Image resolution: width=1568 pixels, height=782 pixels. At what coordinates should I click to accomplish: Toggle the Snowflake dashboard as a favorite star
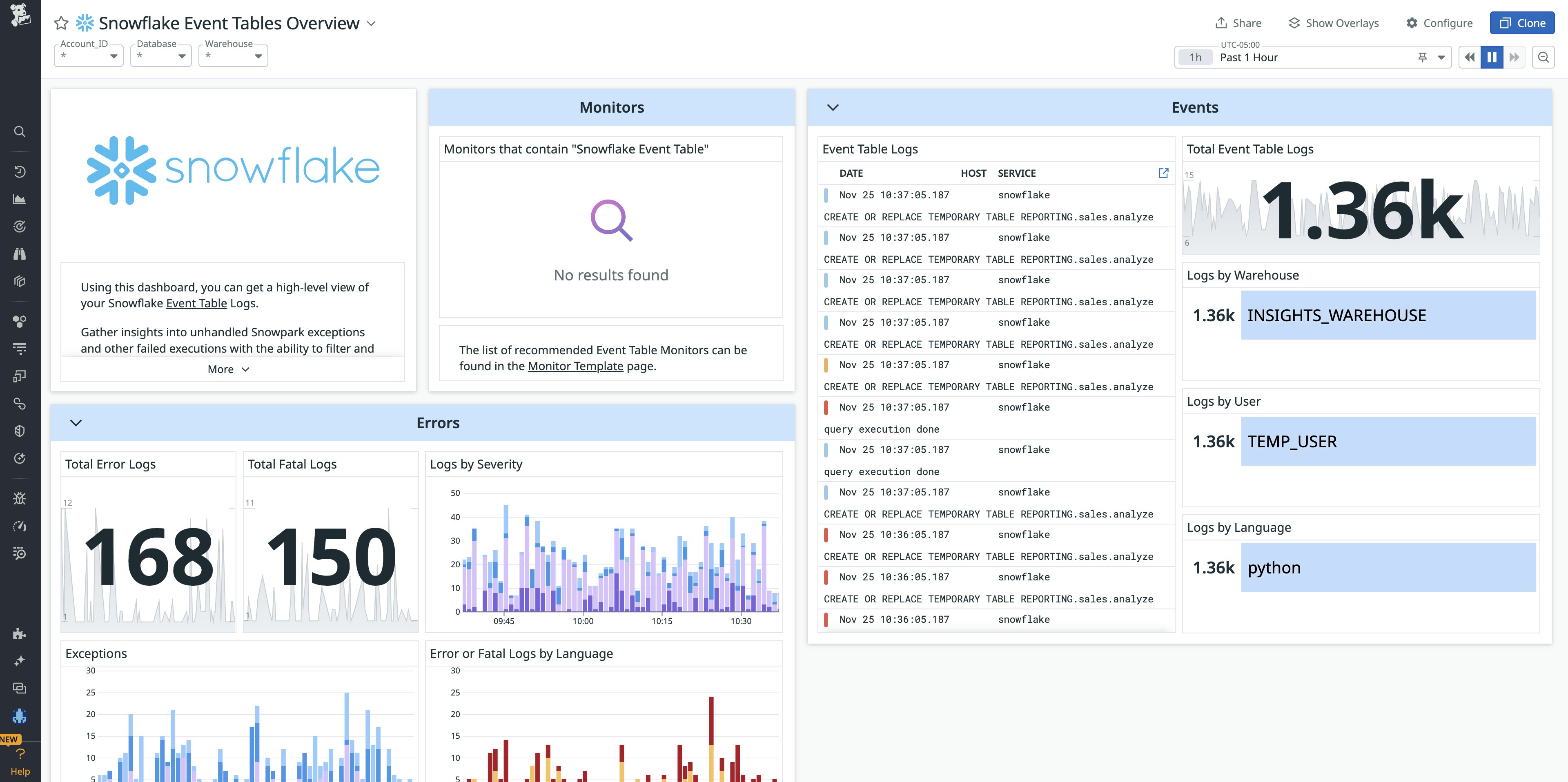60,22
